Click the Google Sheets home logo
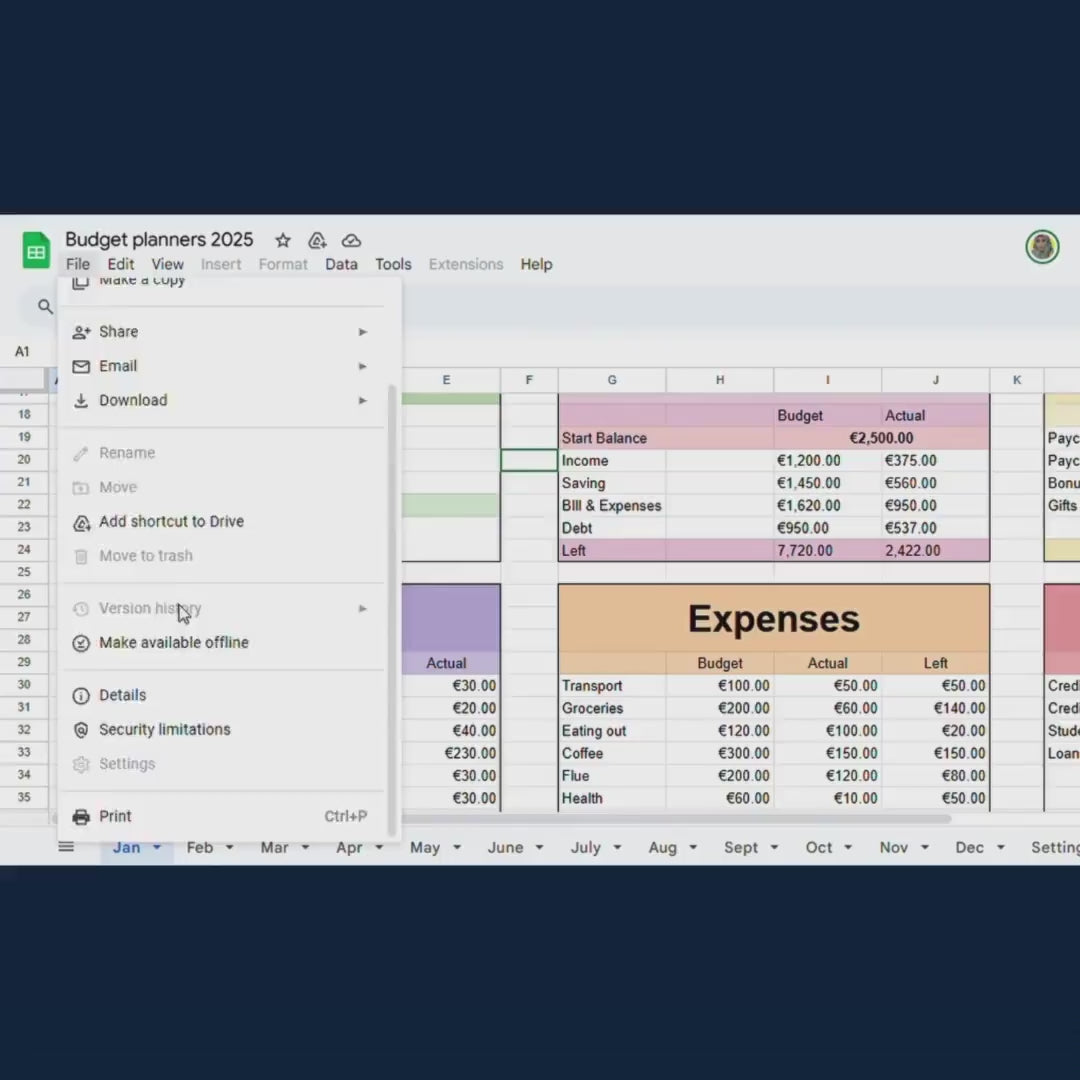This screenshot has height=1080, width=1080. coord(36,251)
